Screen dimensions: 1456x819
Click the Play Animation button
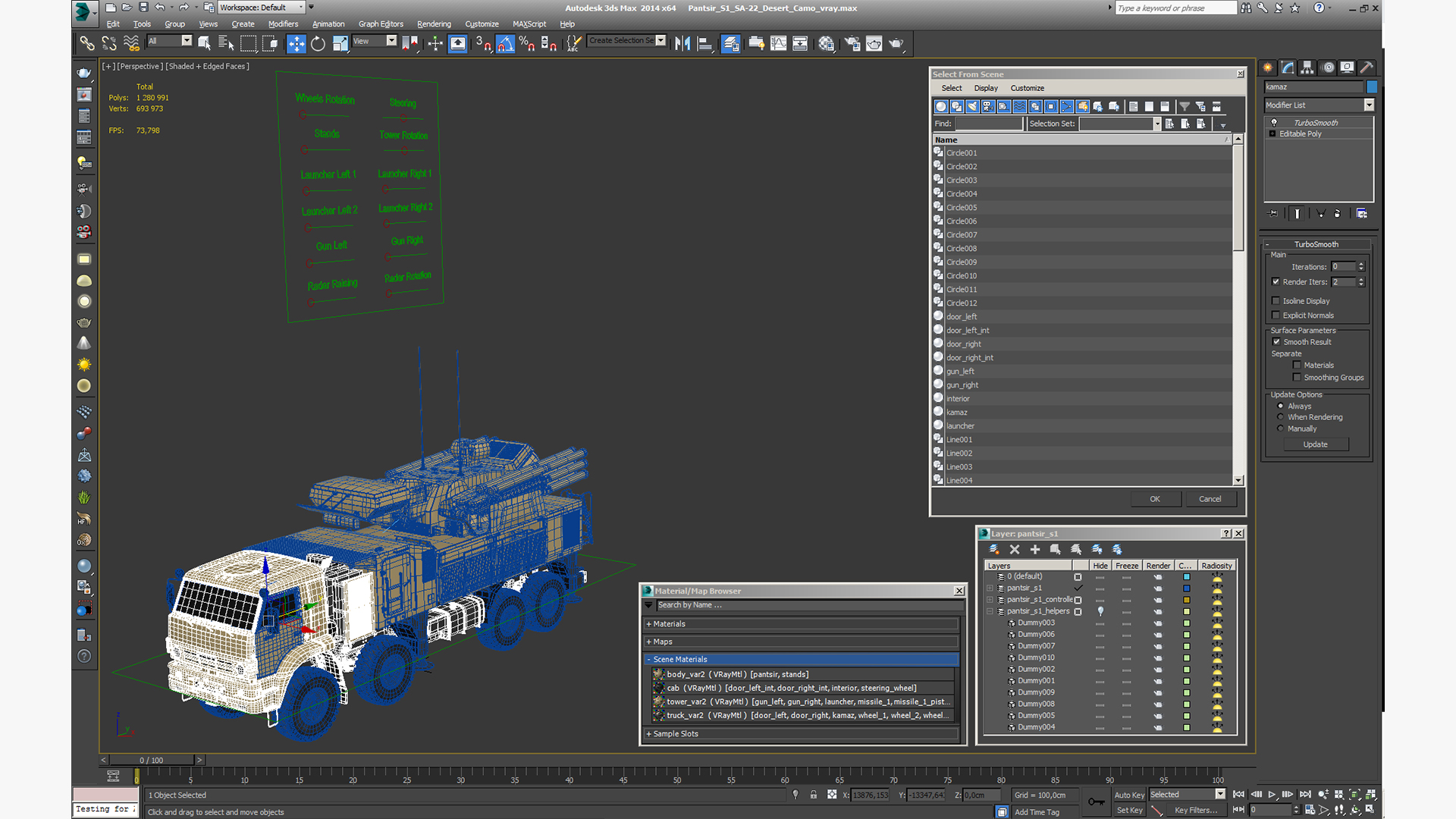(x=1272, y=794)
